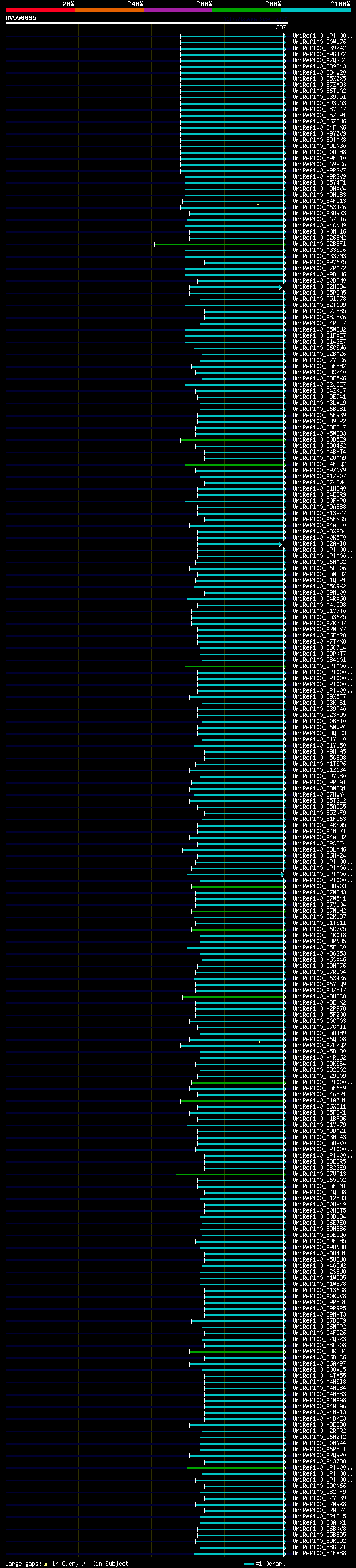Select the UniRef100_Q1VX79 label
The width and height of the screenshot is (356, 1568).
point(319,1125)
